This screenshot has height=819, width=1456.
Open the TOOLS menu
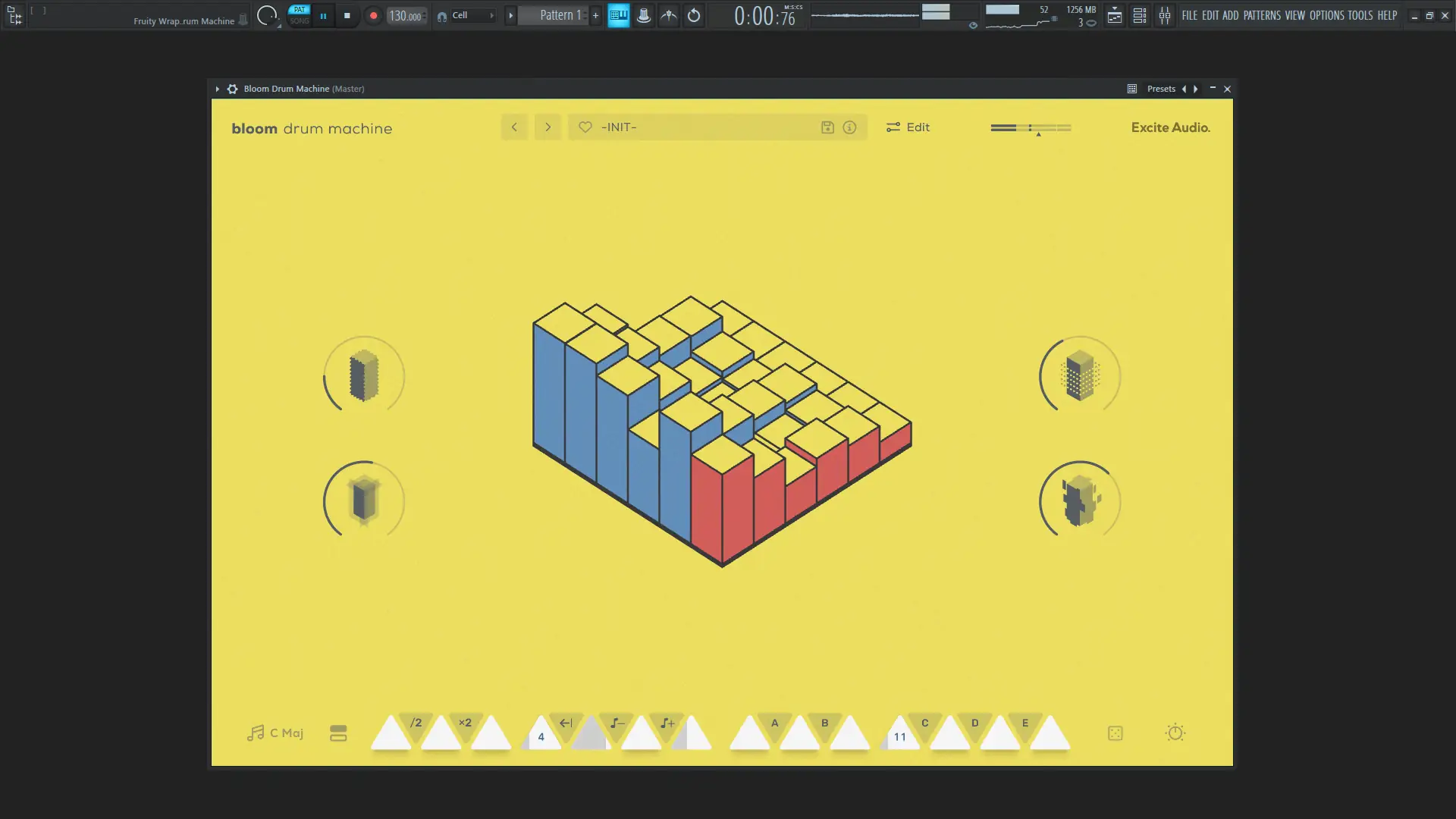tap(1360, 15)
